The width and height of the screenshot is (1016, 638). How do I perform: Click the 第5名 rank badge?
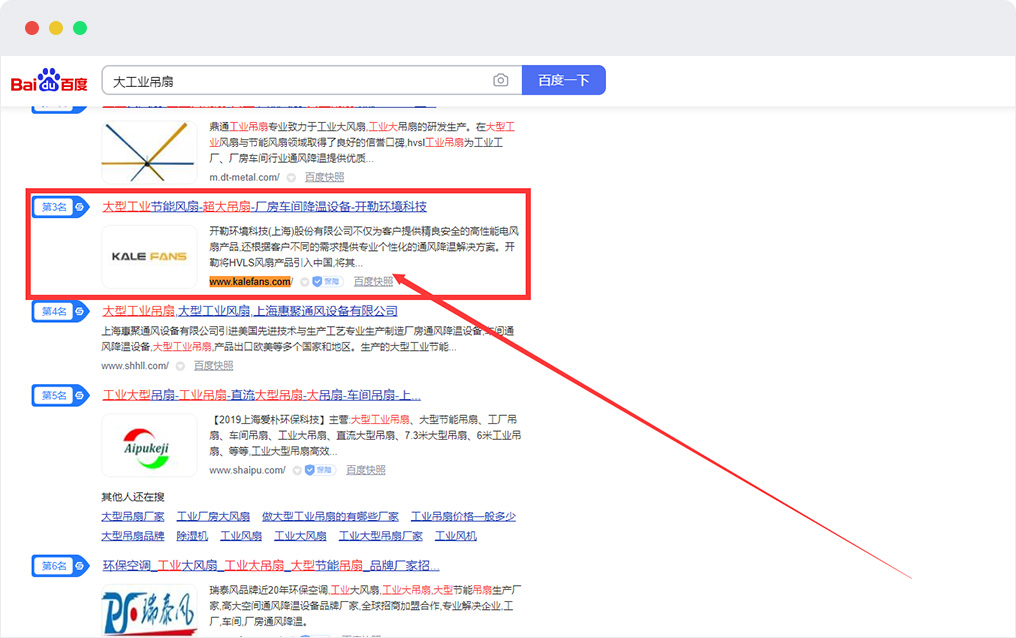pyautogui.click(x=60, y=396)
